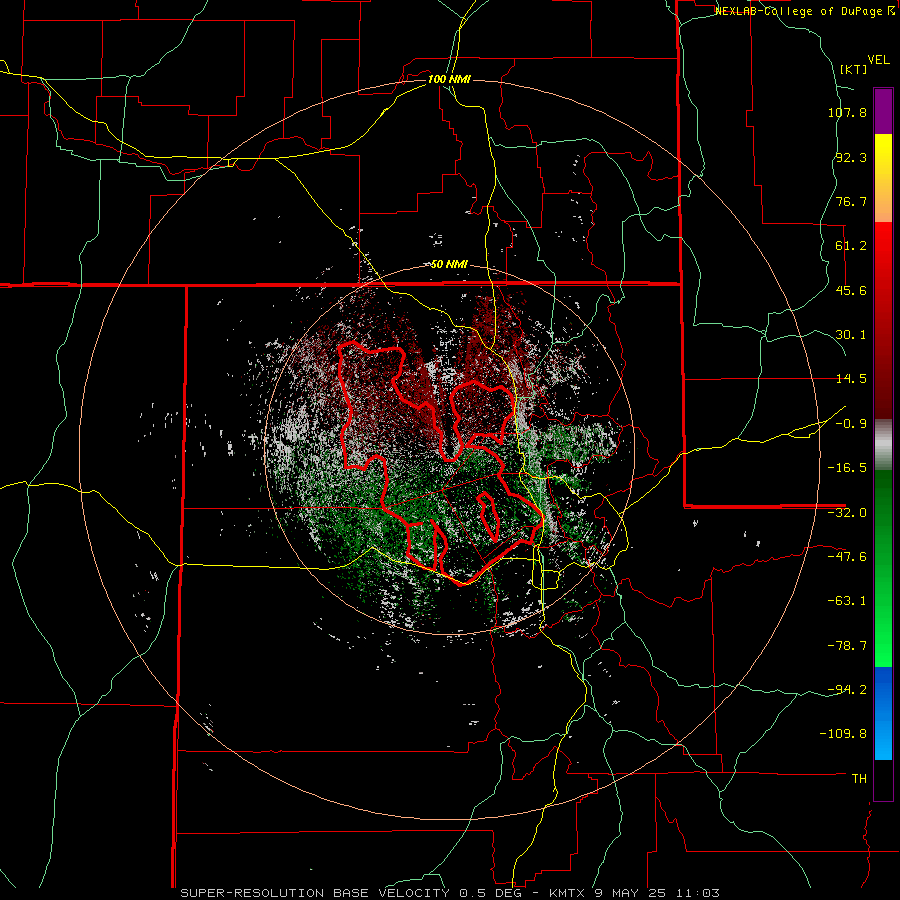The image size is (900, 900).
Task: Click the Super-Resolution Base Velocity caption
Action: tap(450, 893)
